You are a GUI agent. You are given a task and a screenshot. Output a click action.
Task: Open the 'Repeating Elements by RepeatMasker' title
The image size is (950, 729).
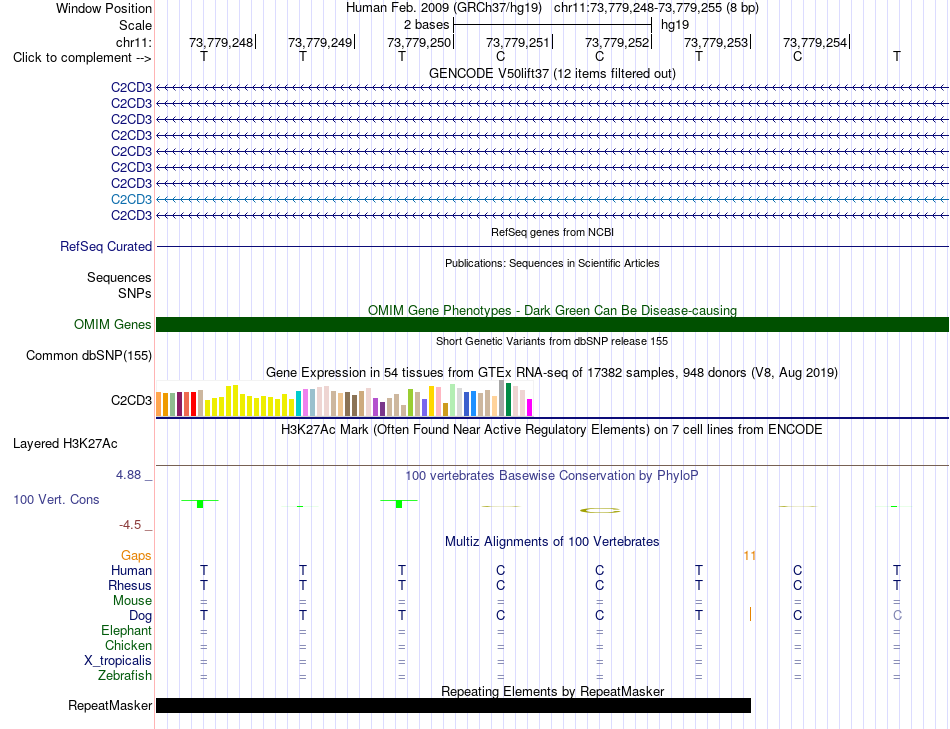pos(552,691)
